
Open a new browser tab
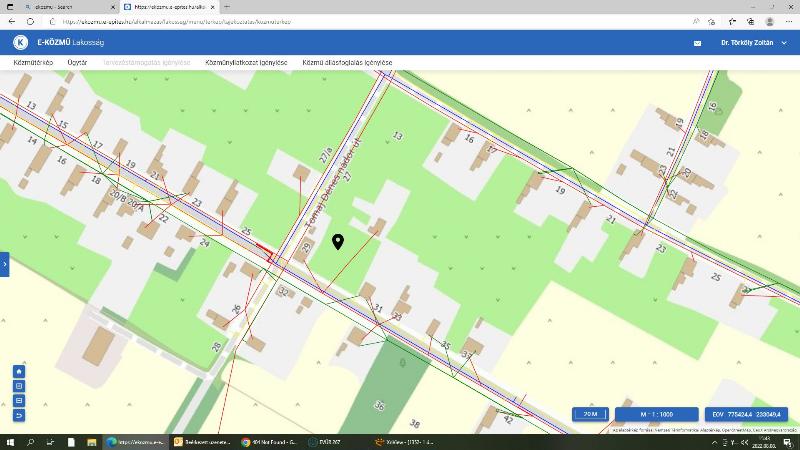coord(227,7)
